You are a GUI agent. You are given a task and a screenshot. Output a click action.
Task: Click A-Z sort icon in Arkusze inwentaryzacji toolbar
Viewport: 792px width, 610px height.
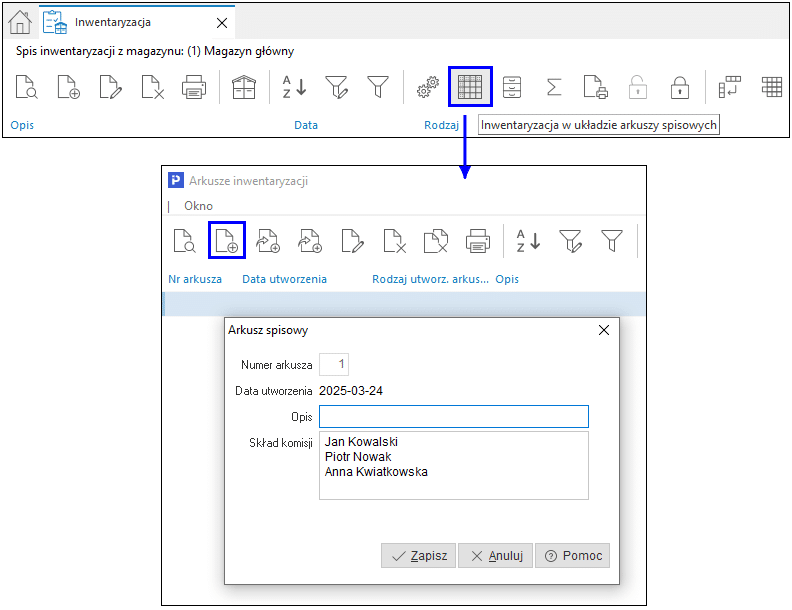tap(528, 240)
